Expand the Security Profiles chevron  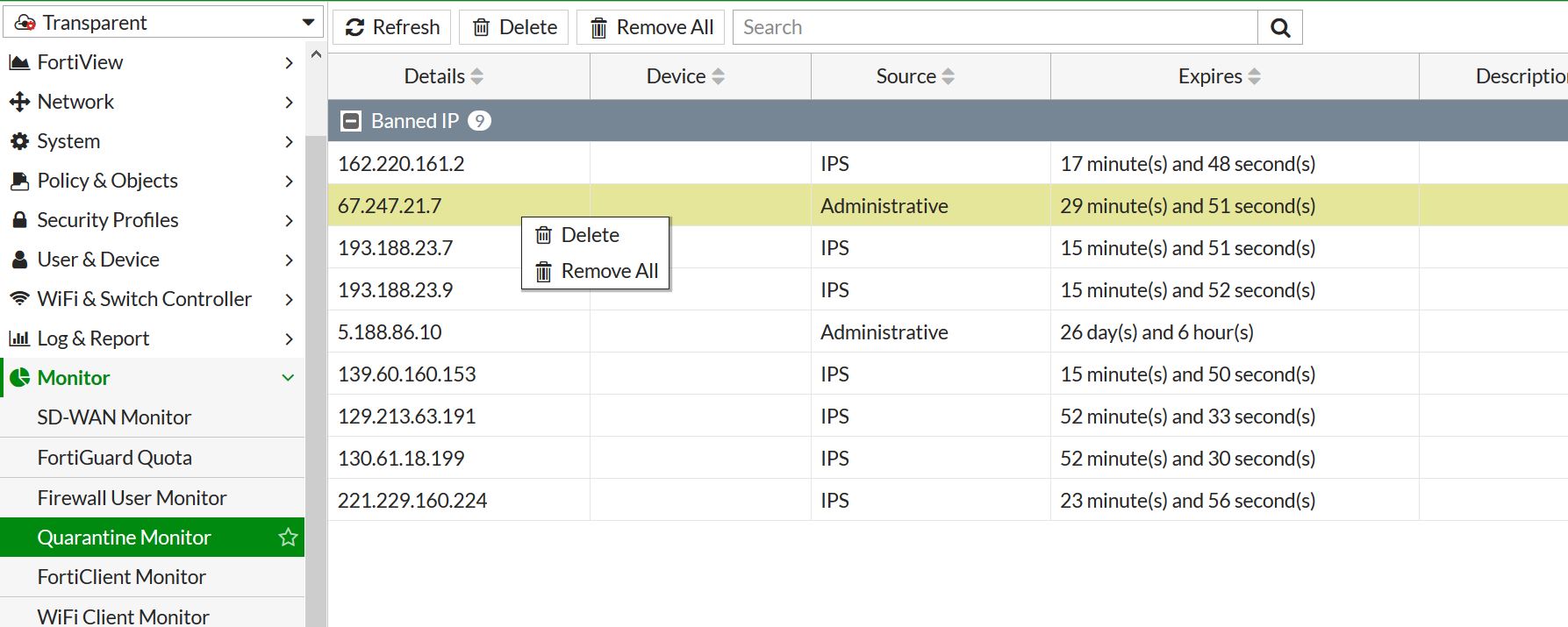click(289, 221)
